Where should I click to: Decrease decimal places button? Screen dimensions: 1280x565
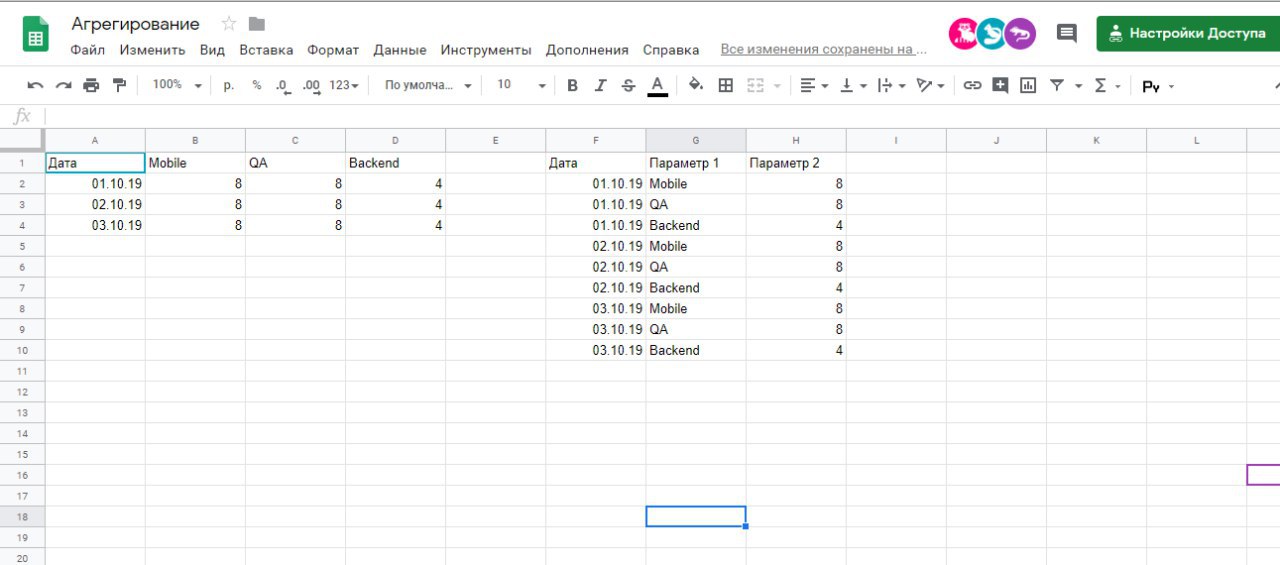(x=284, y=86)
